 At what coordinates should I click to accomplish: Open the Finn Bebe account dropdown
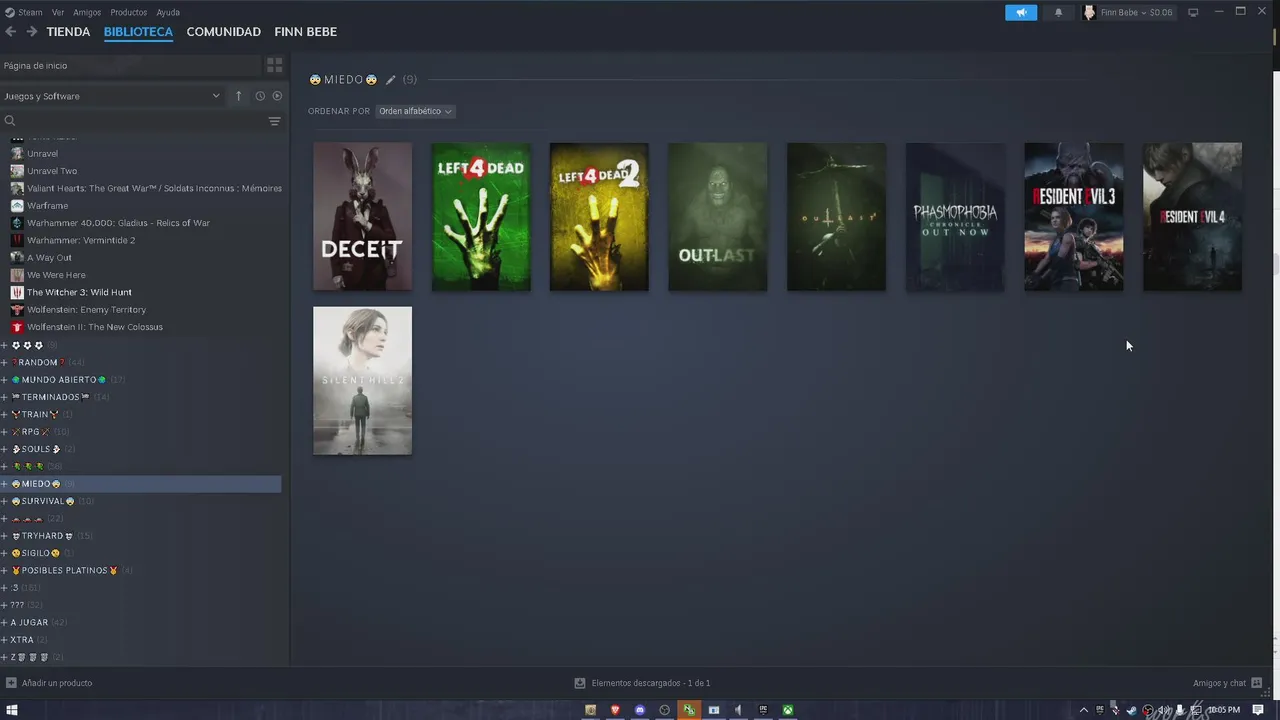click(x=1130, y=12)
